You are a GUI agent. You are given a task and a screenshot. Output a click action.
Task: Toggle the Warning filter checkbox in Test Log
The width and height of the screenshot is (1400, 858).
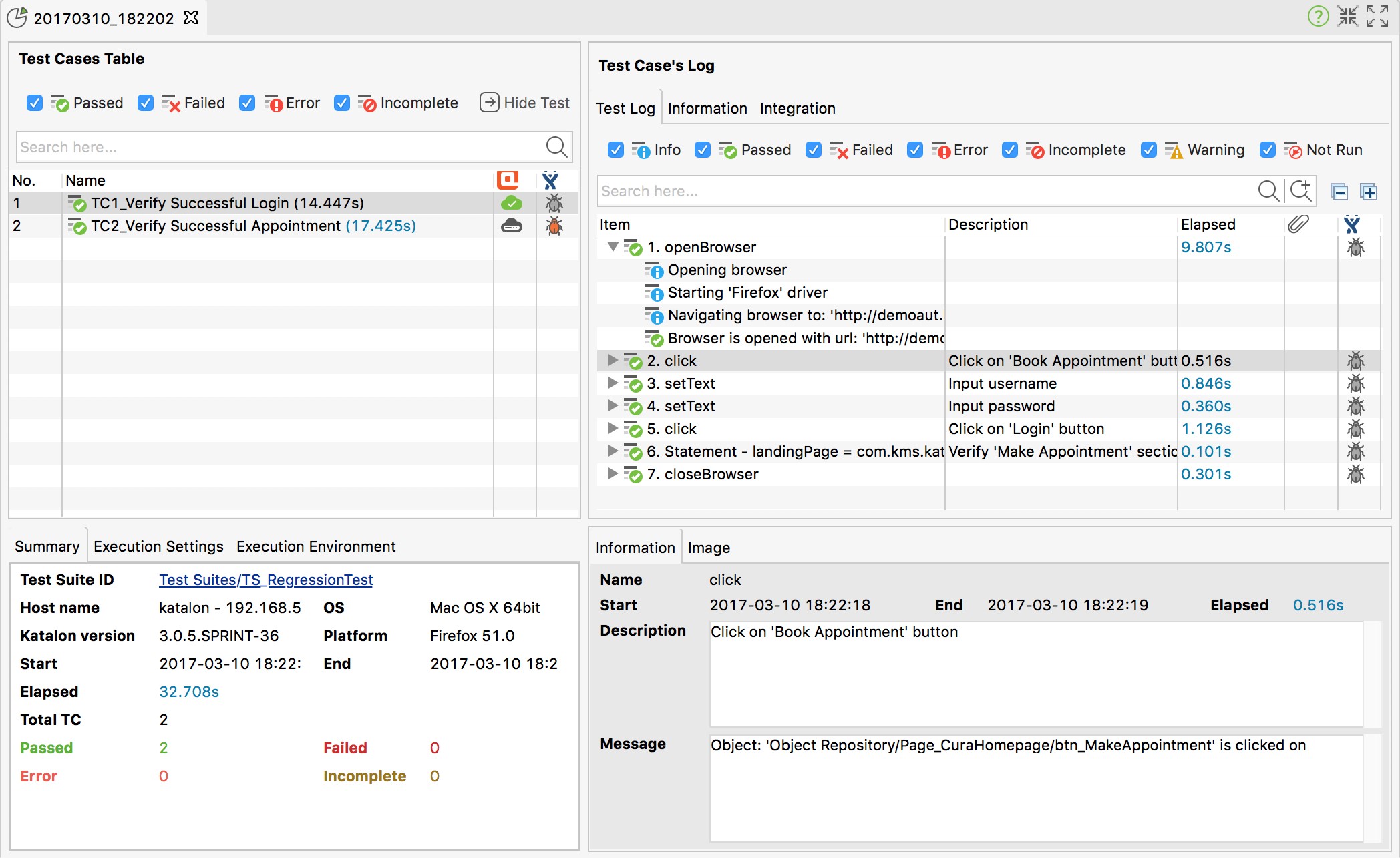1149,150
